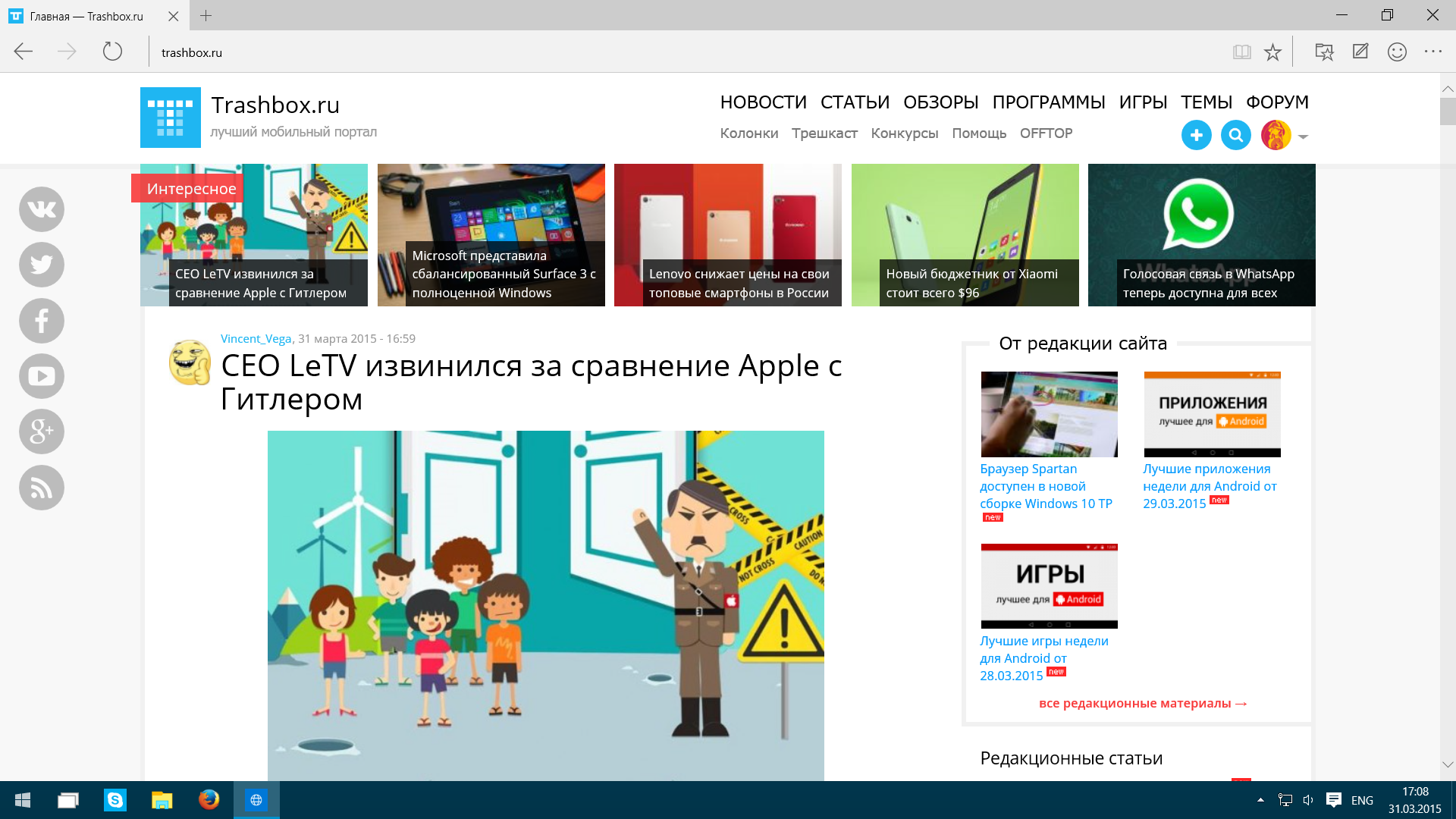Open Task View on the taskbar
1456x819 pixels.
pyautogui.click(x=68, y=800)
